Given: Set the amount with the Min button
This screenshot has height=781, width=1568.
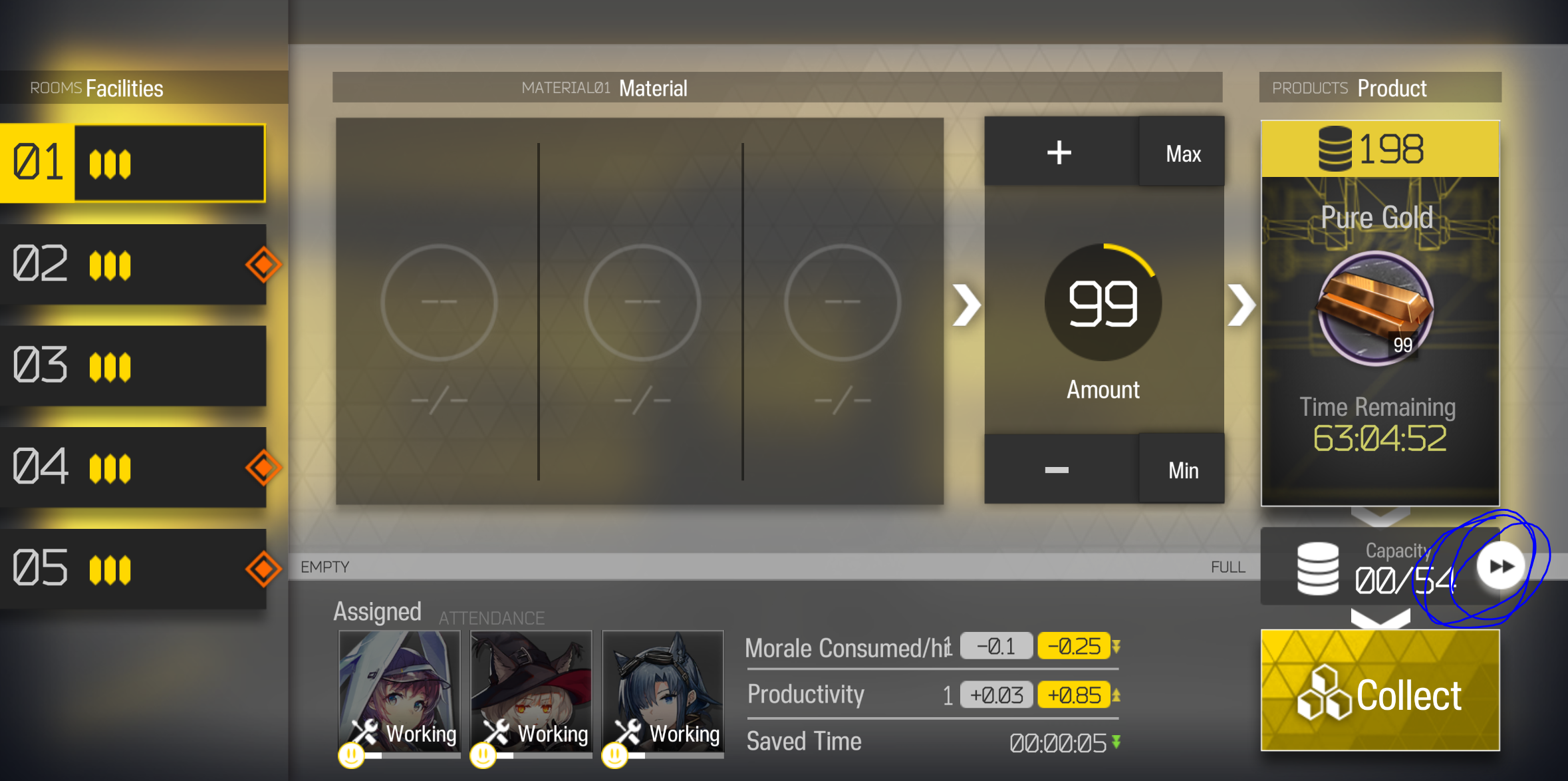Looking at the screenshot, I should point(1182,470).
